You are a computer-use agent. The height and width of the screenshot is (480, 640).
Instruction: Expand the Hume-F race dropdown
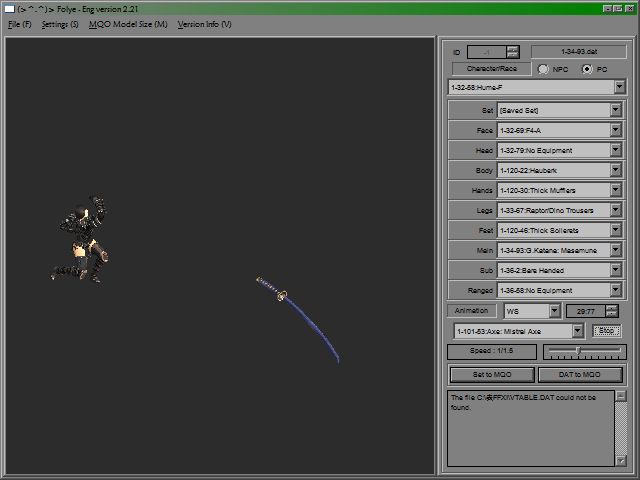point(619,88)
